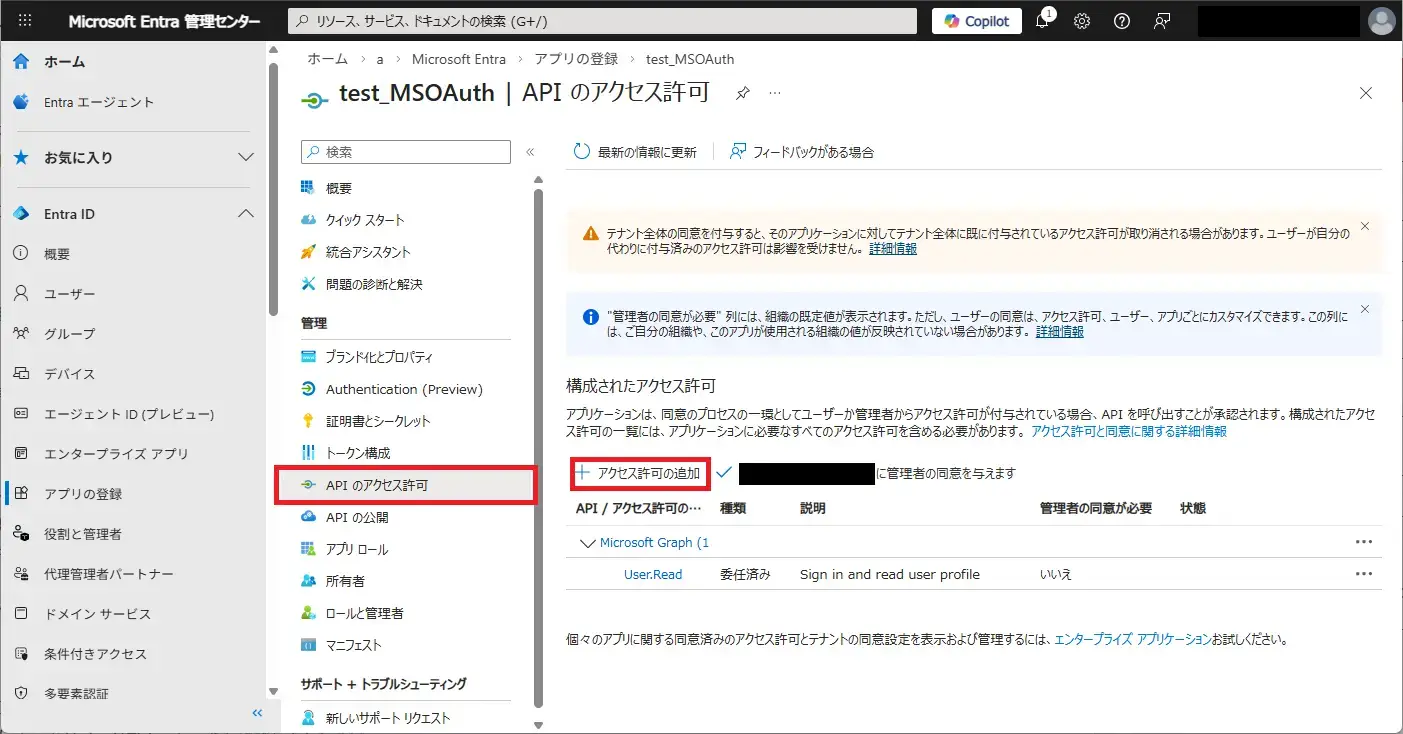
Task: Click the help question mark icon
Action: click(x=1122, y=21)
